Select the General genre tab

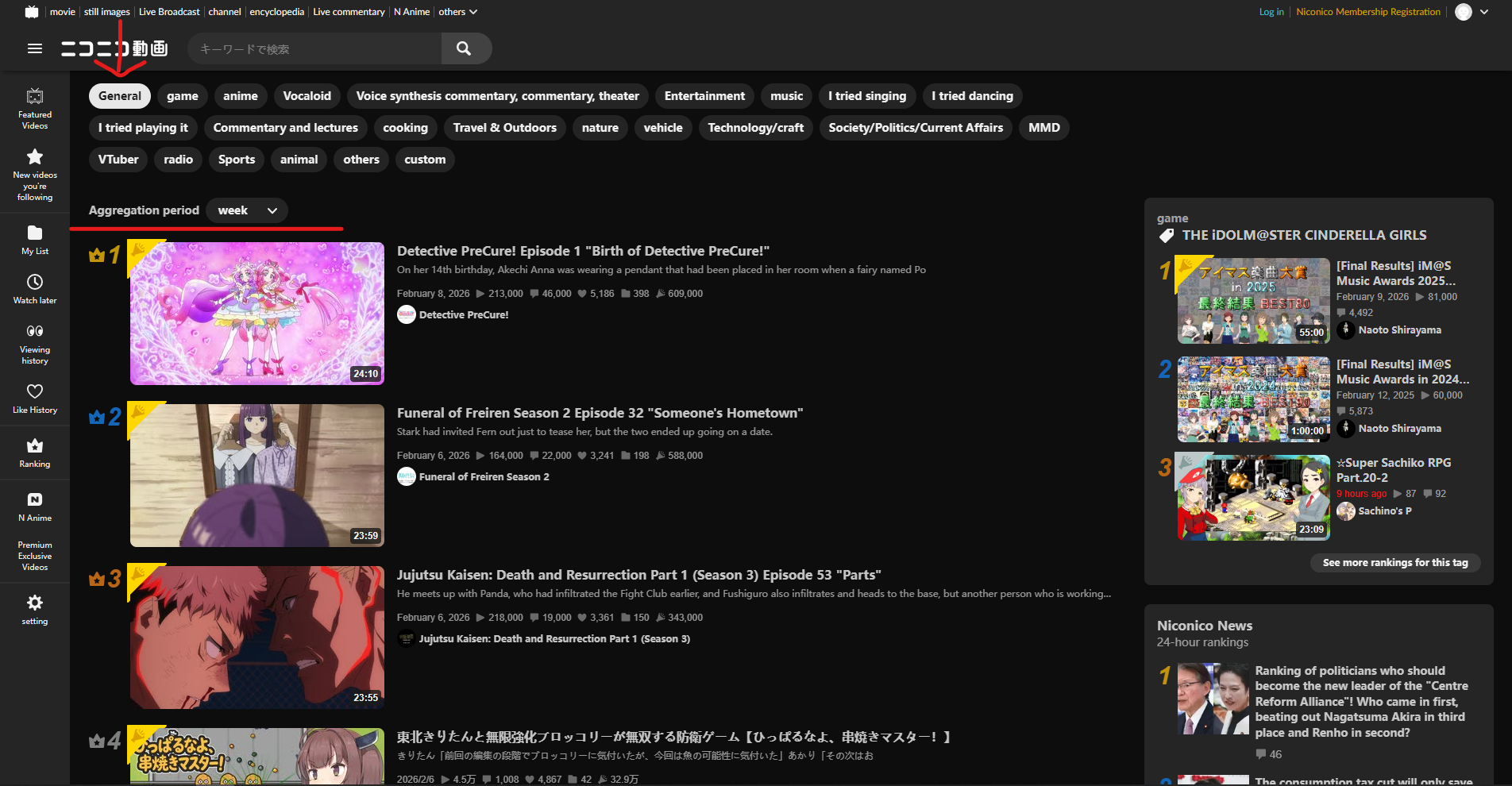click(120, 96)
